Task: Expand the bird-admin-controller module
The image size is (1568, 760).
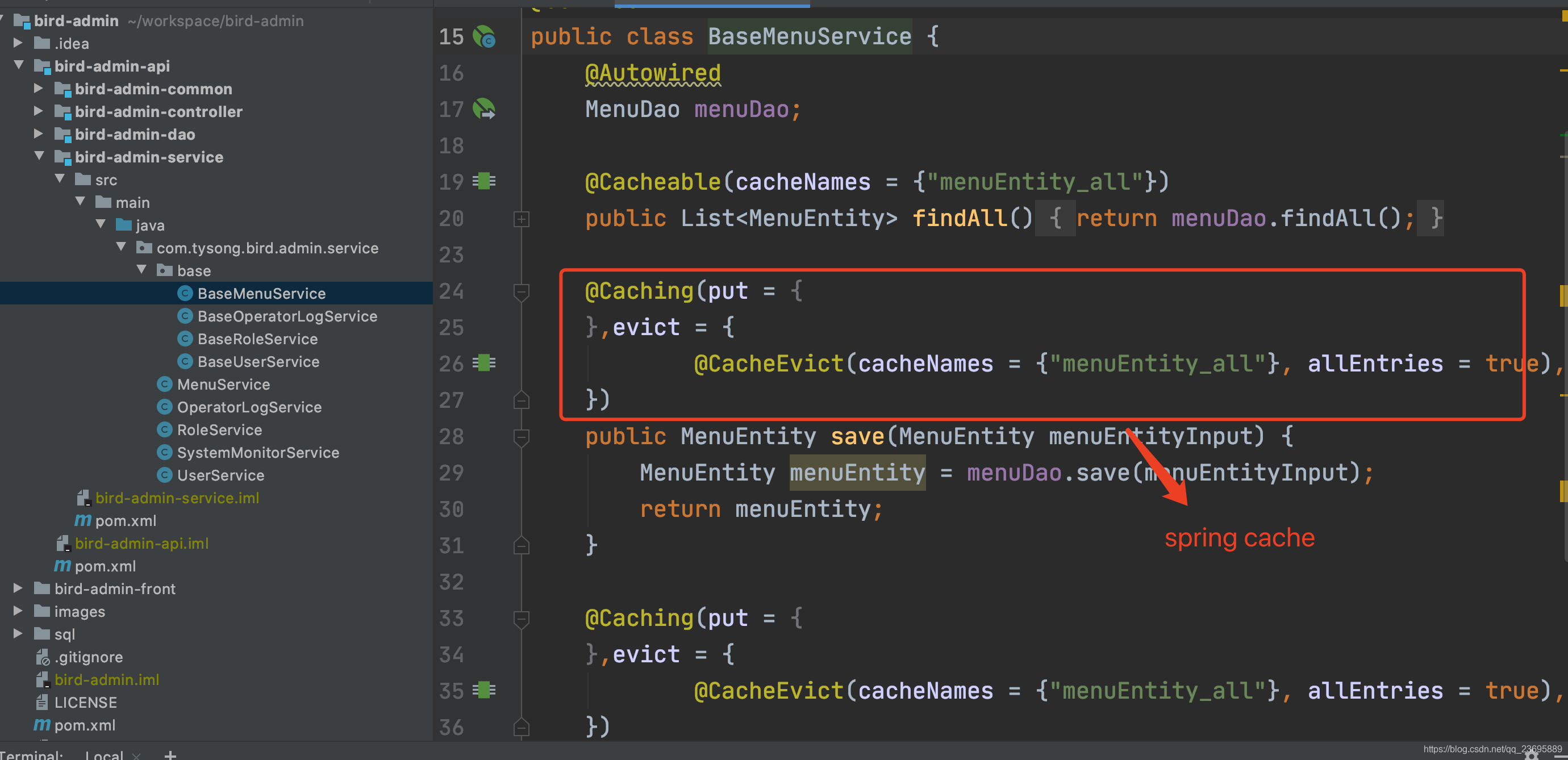Action: coord(39,111)
